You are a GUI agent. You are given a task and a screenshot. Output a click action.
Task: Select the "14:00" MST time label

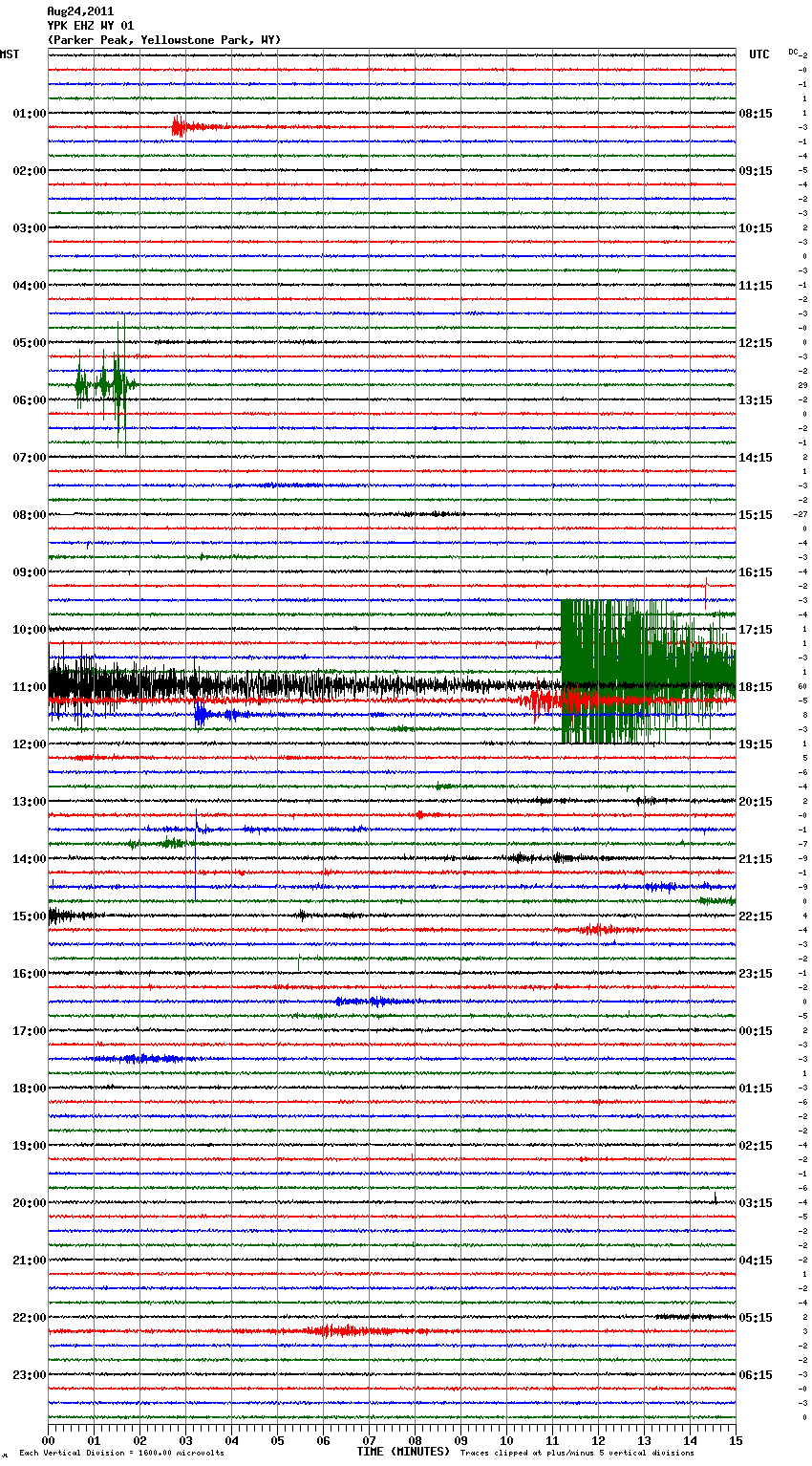(x=29, y=859)
